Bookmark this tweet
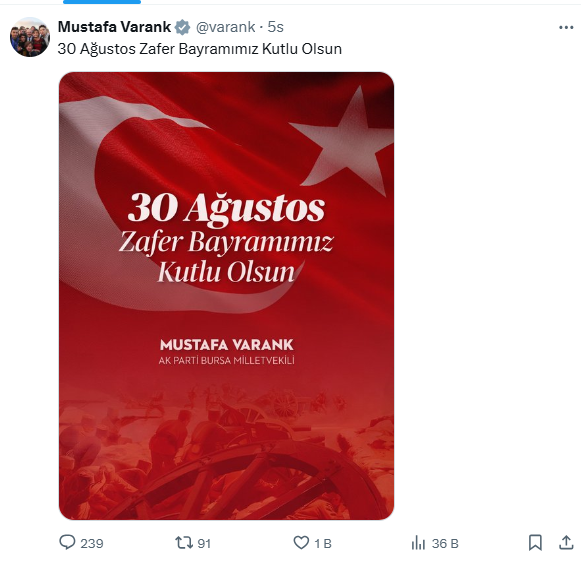 coord(535,543)
